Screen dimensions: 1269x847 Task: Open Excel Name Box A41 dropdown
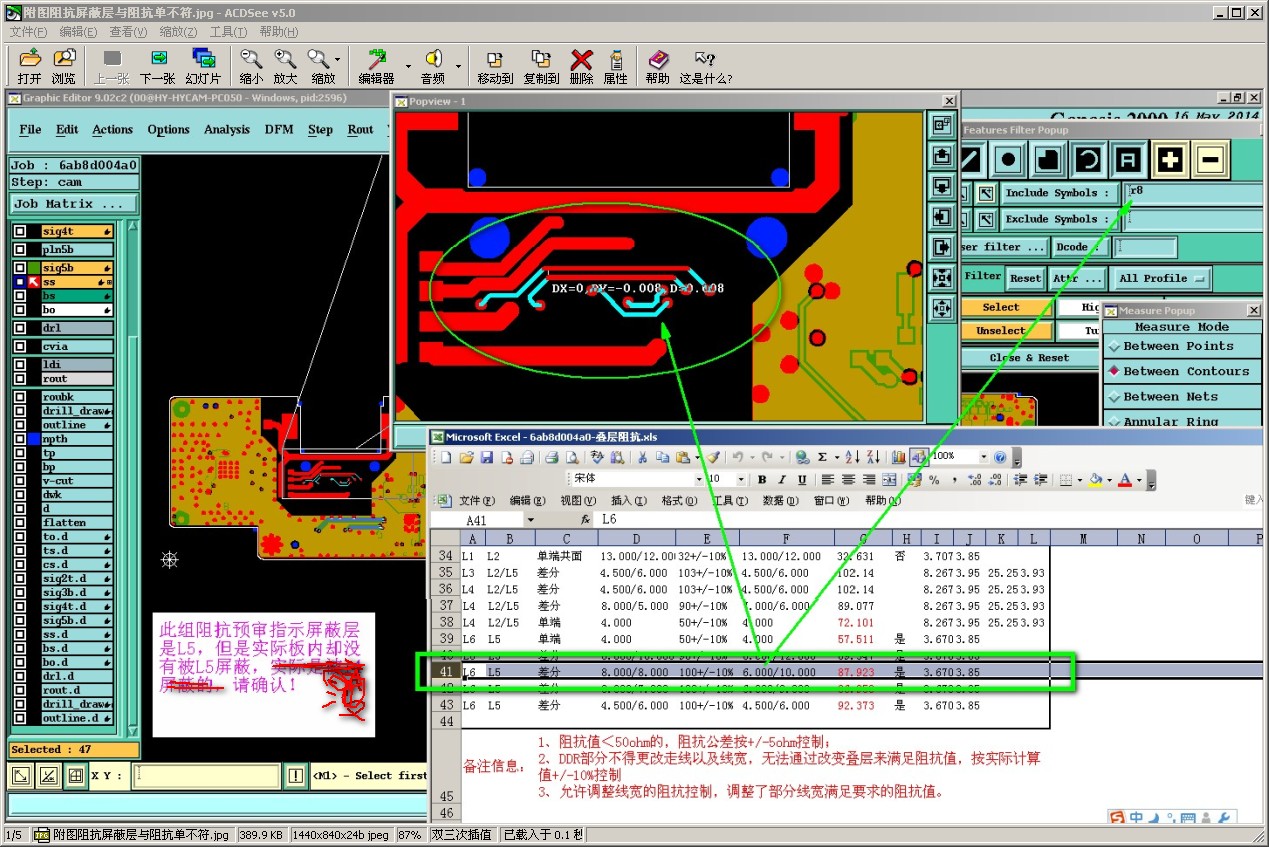point(530,520)
